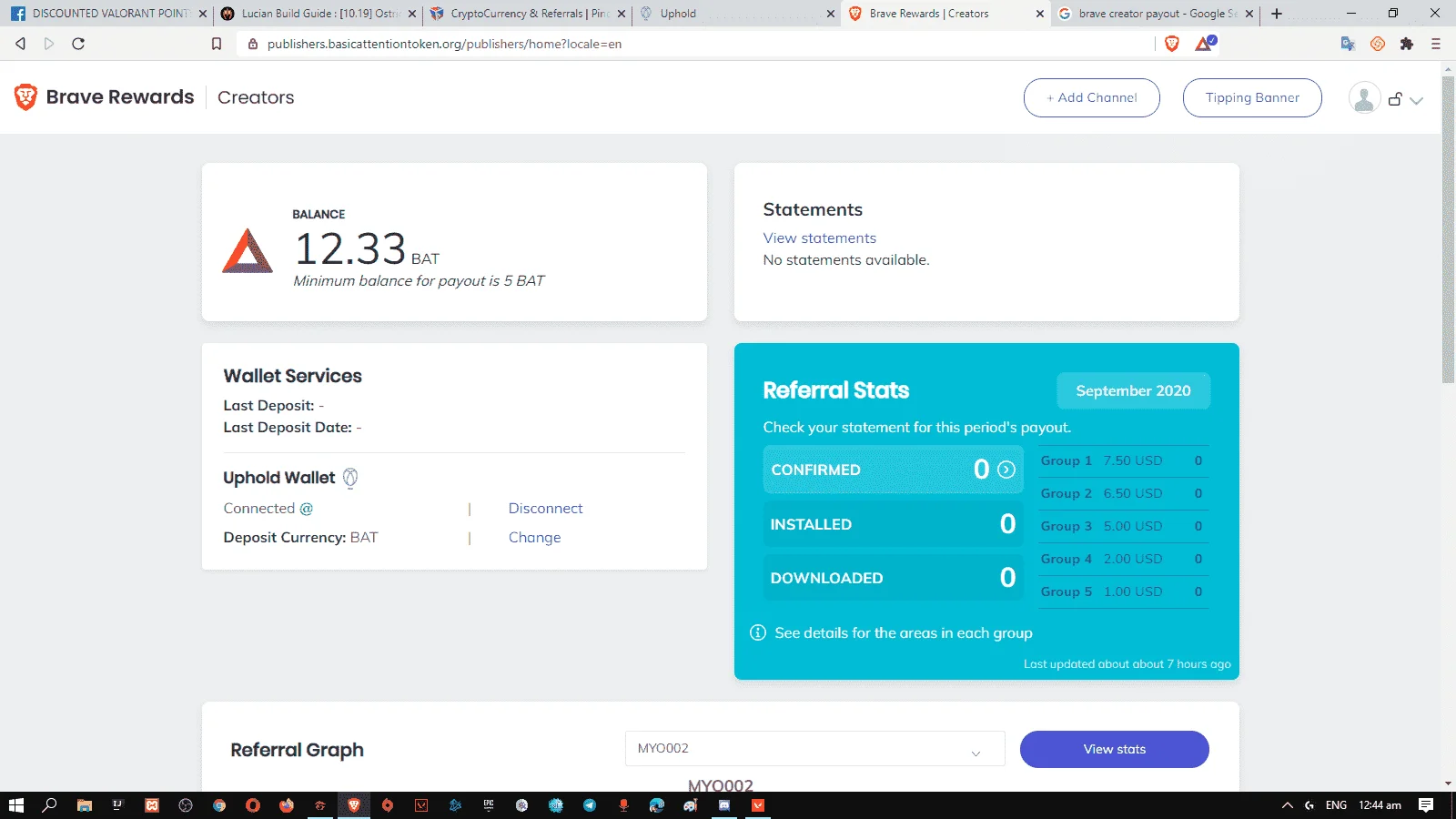Open Telegram from the taskbar
1456x819 pixels.
click(590, 805)
